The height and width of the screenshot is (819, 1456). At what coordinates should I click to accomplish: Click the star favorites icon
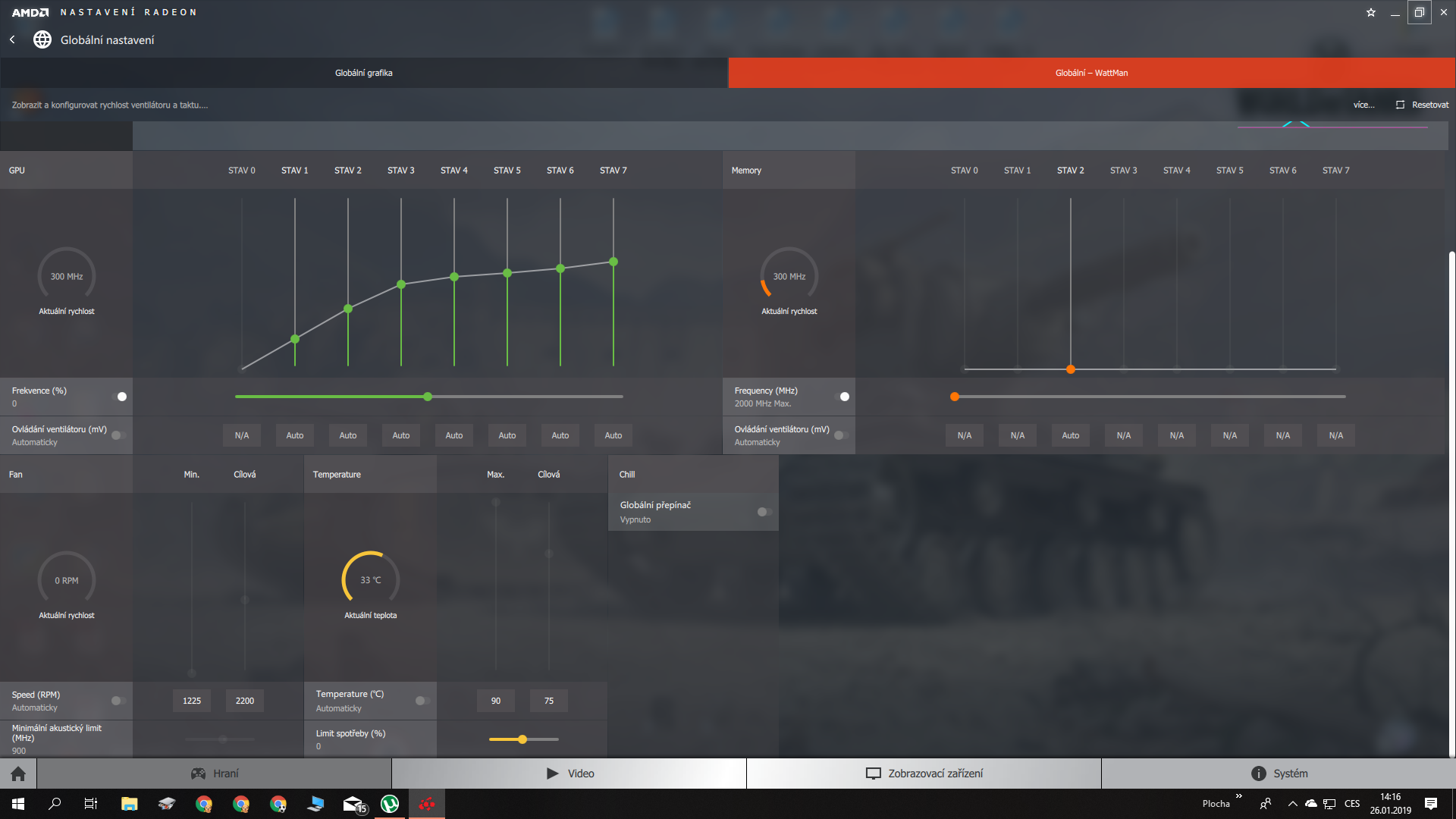click(1371, 12)
